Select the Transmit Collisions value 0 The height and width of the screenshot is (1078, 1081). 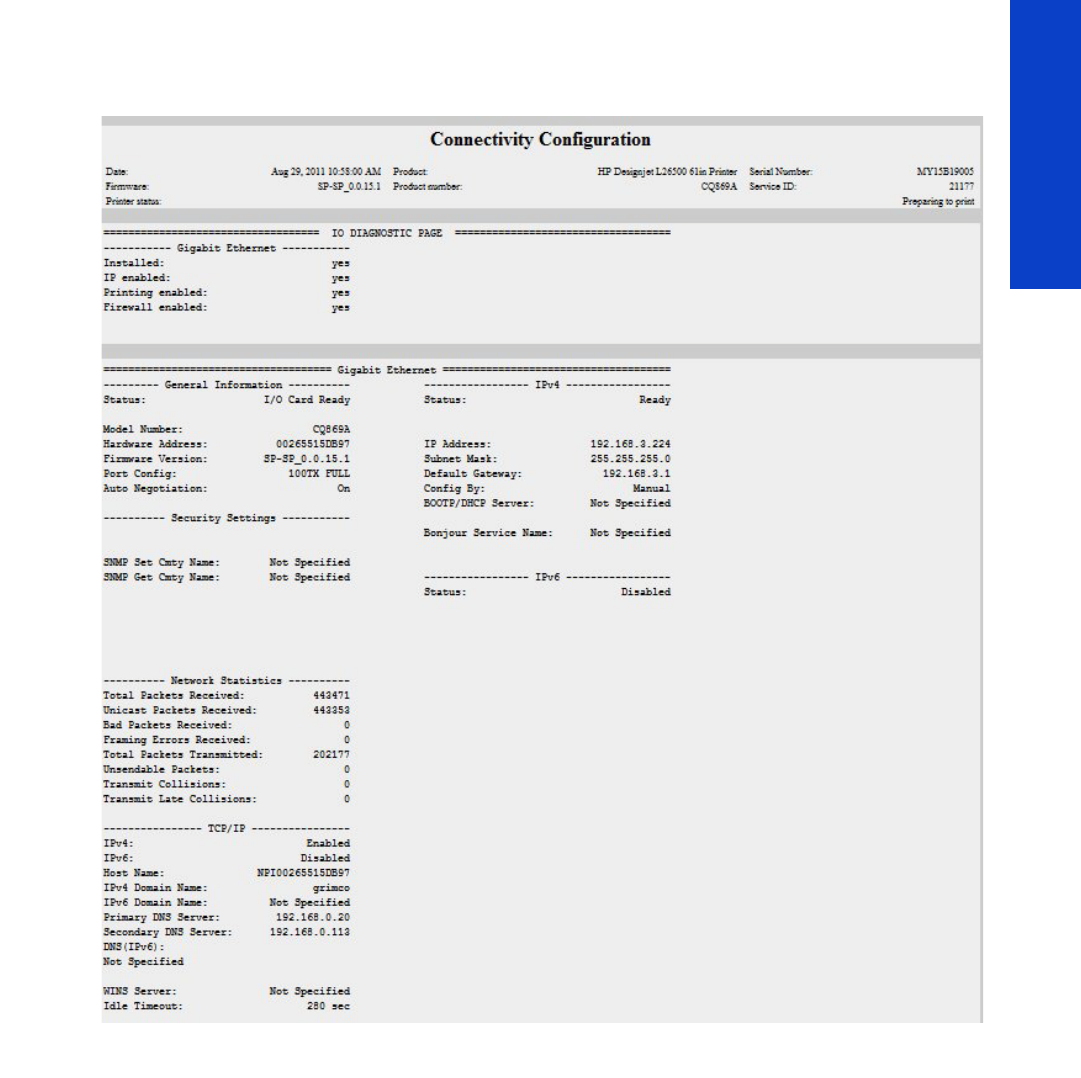tap(347, 784)
